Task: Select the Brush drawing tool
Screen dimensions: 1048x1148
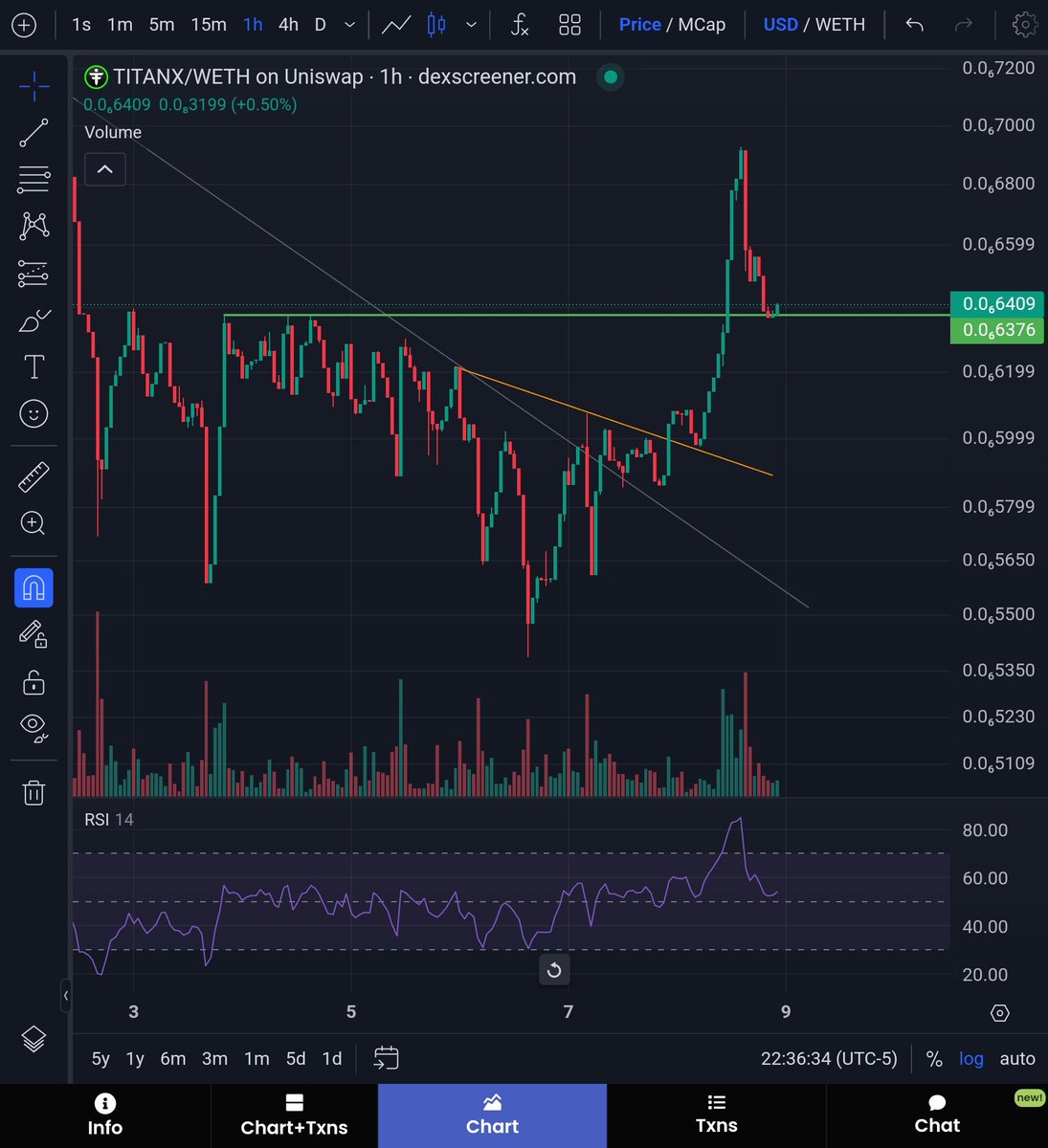Action: (x=33, y=320)
